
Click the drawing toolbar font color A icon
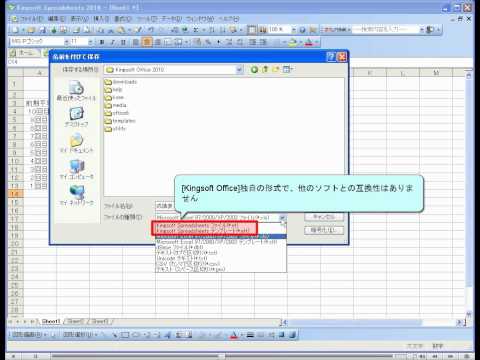[x=234, y=335]
